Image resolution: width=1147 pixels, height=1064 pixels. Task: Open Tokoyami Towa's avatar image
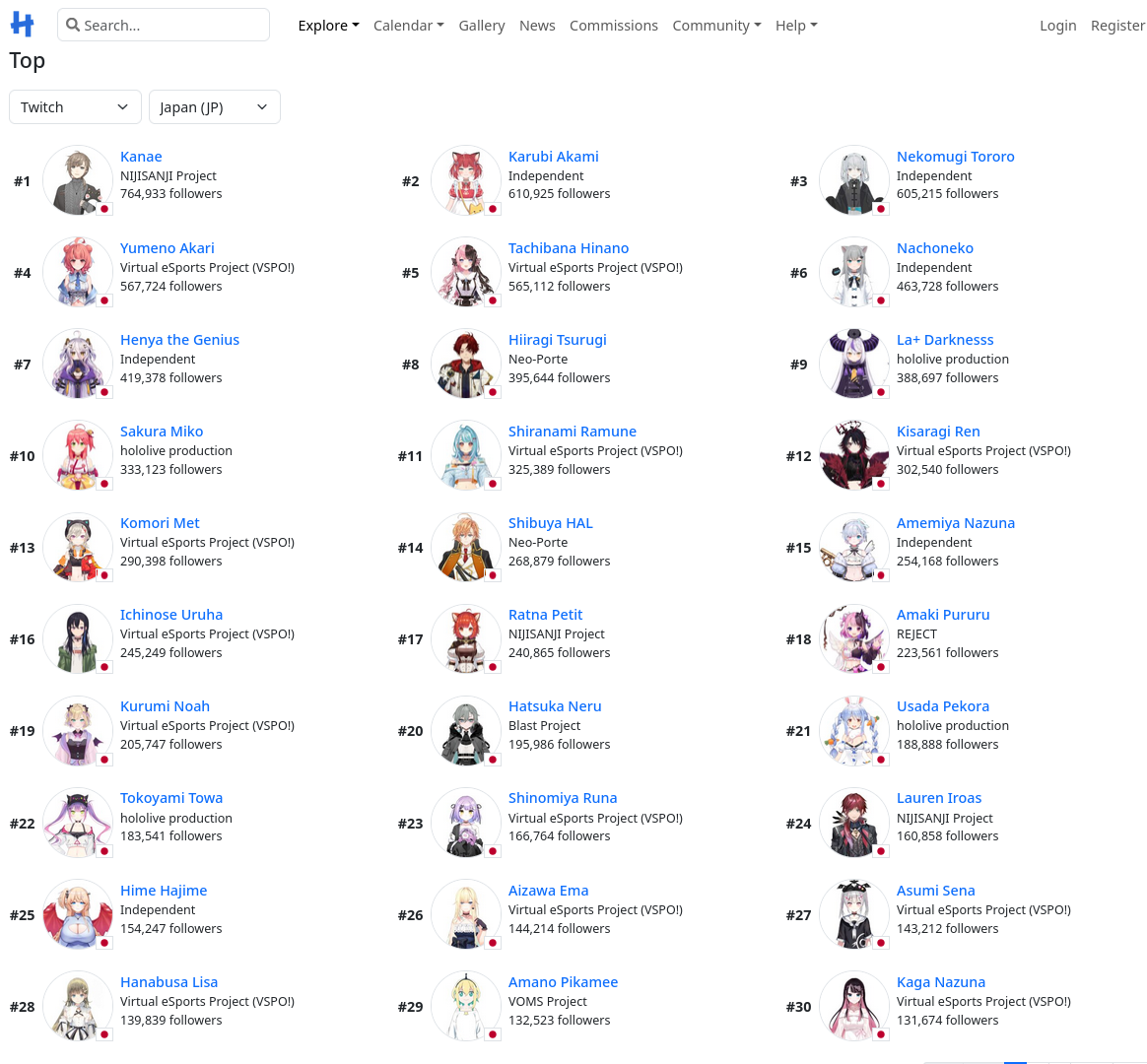pyautogui.click(x=78, y=823)
